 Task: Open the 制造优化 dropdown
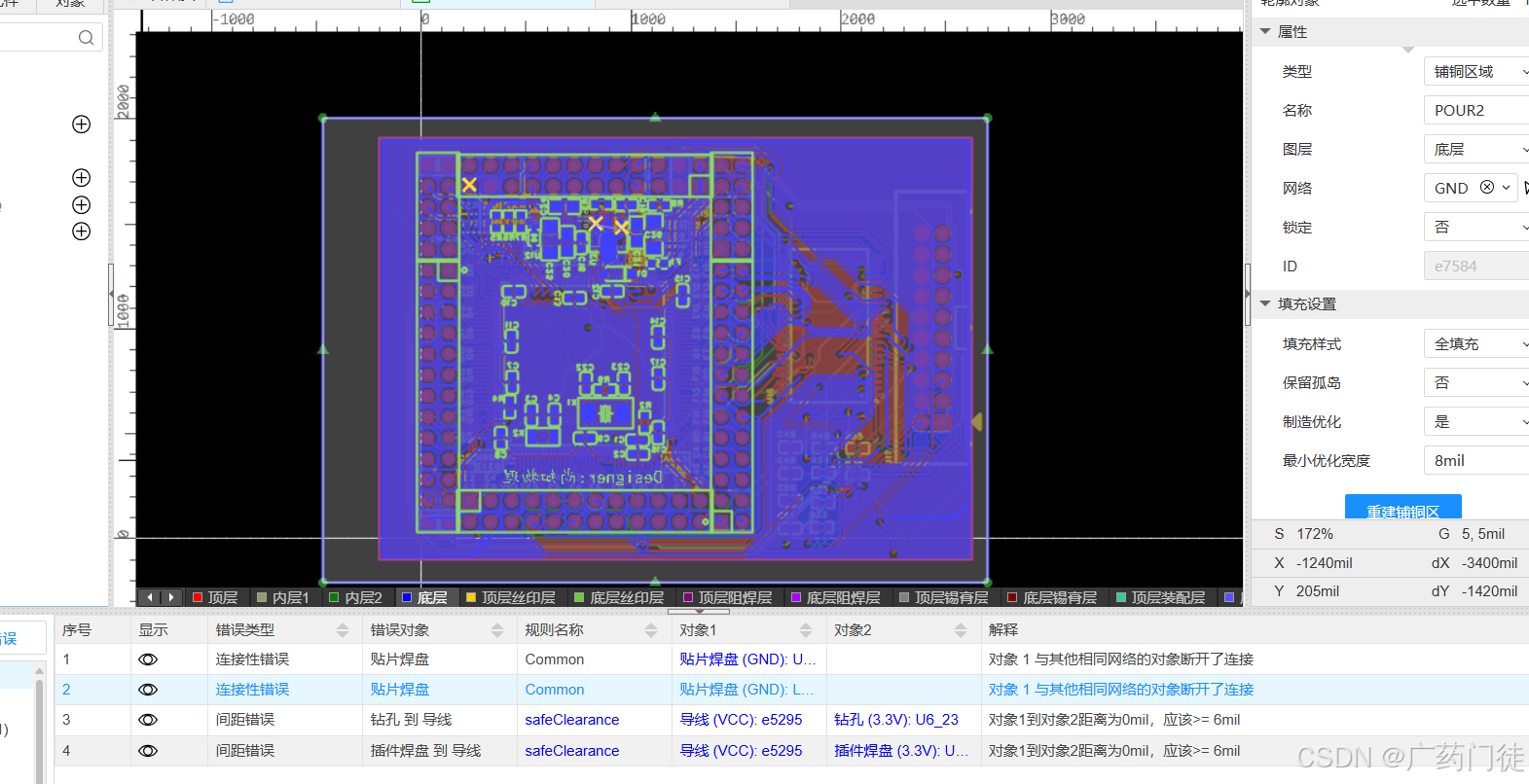pos(1476,421)
